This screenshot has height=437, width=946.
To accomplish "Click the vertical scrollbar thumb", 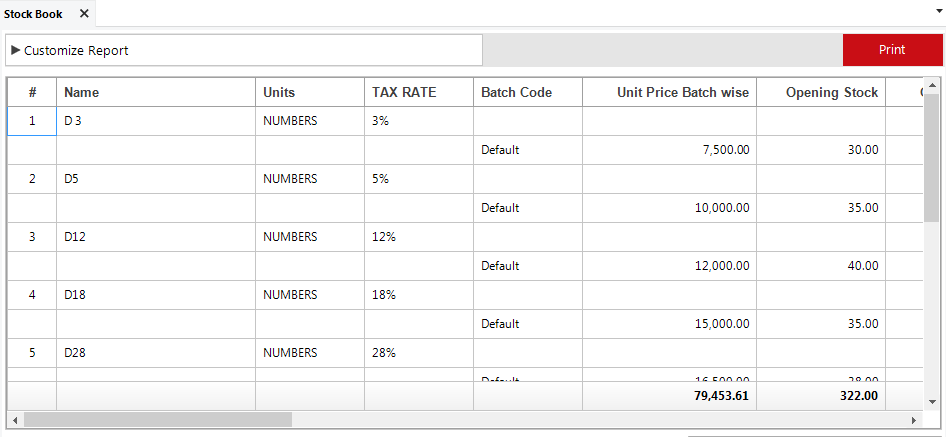I will (932, 158).
